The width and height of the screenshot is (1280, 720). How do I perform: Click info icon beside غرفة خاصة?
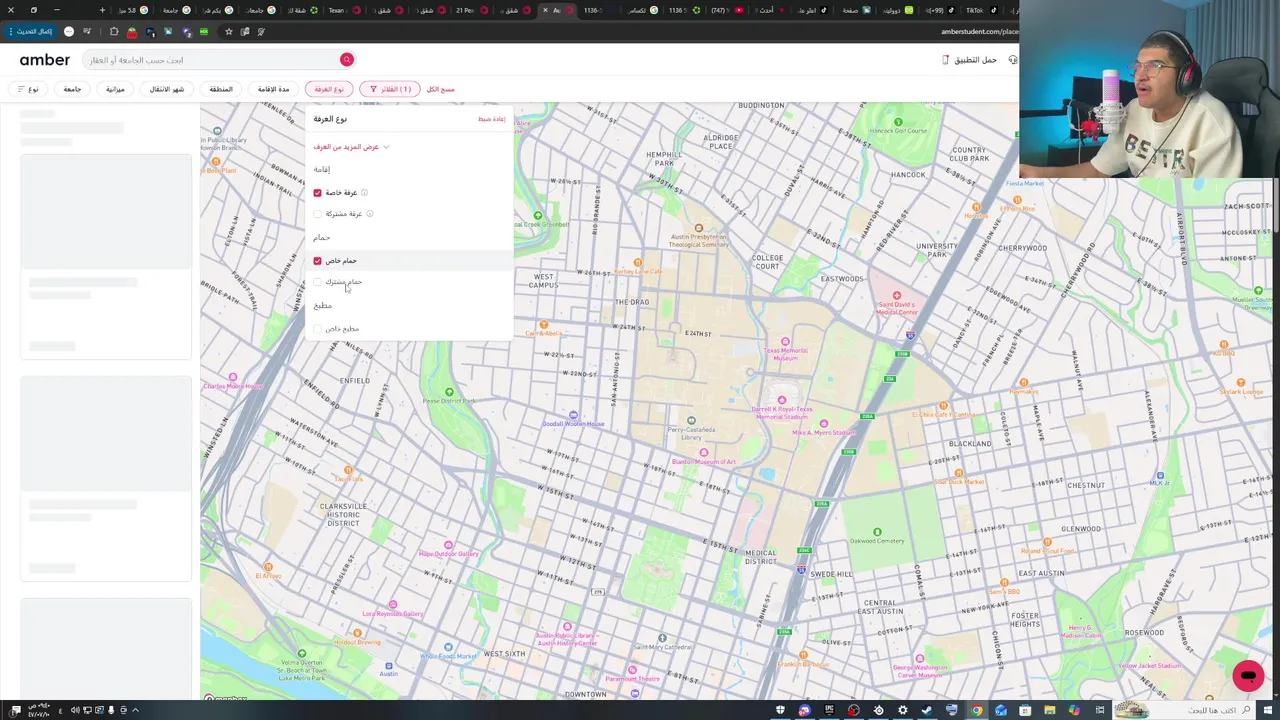click(x=364, y=192)
